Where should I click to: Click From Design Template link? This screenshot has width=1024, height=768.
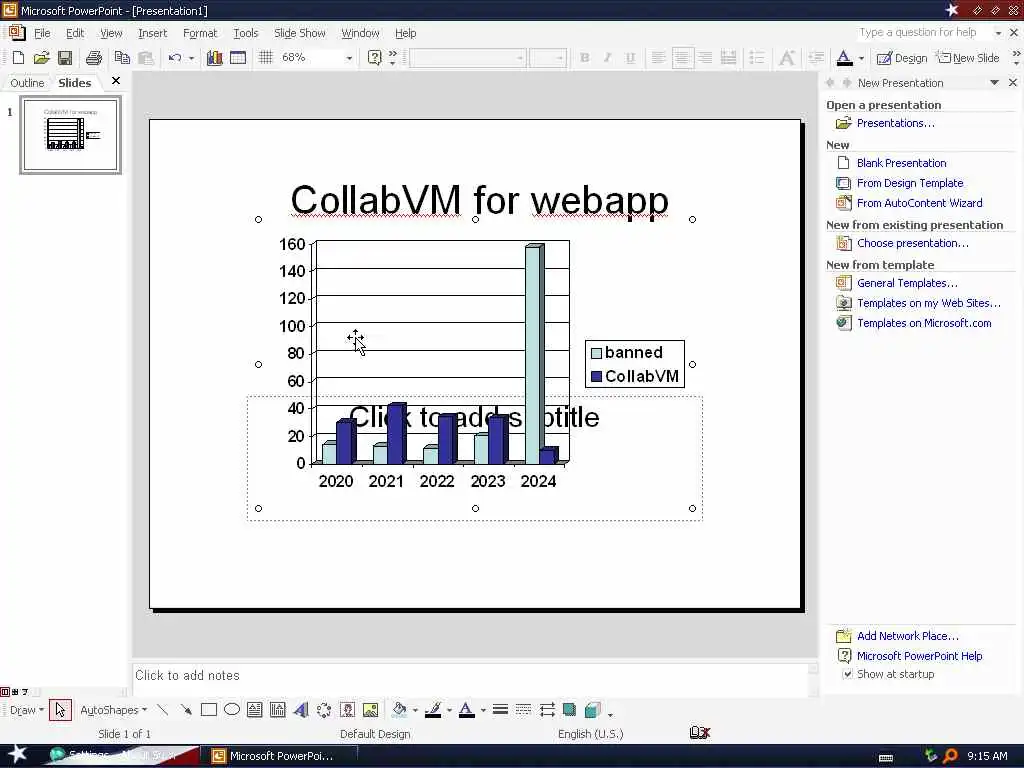(x=910, y=184)
